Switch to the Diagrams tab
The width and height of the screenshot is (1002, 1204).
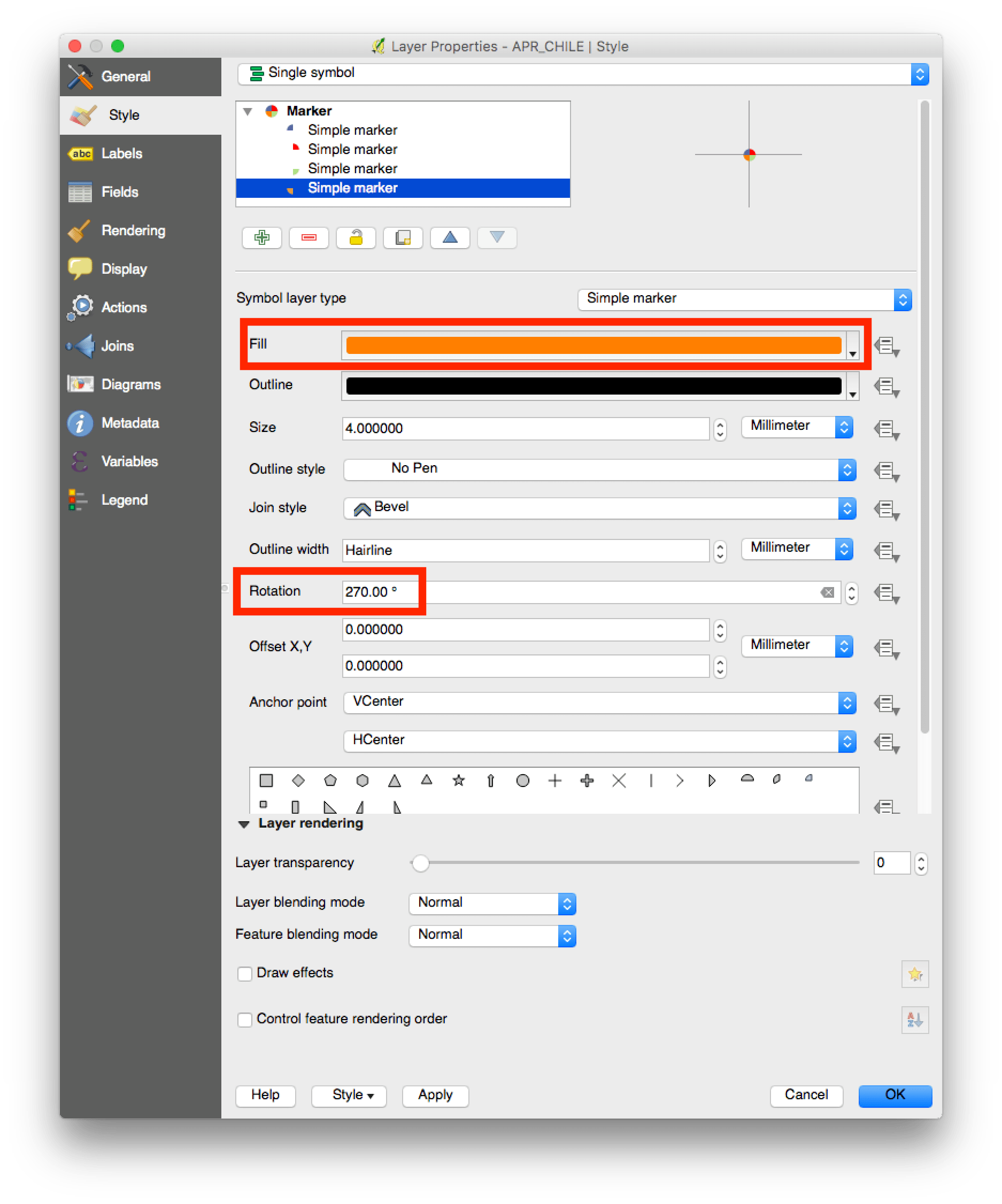[141, 384]
